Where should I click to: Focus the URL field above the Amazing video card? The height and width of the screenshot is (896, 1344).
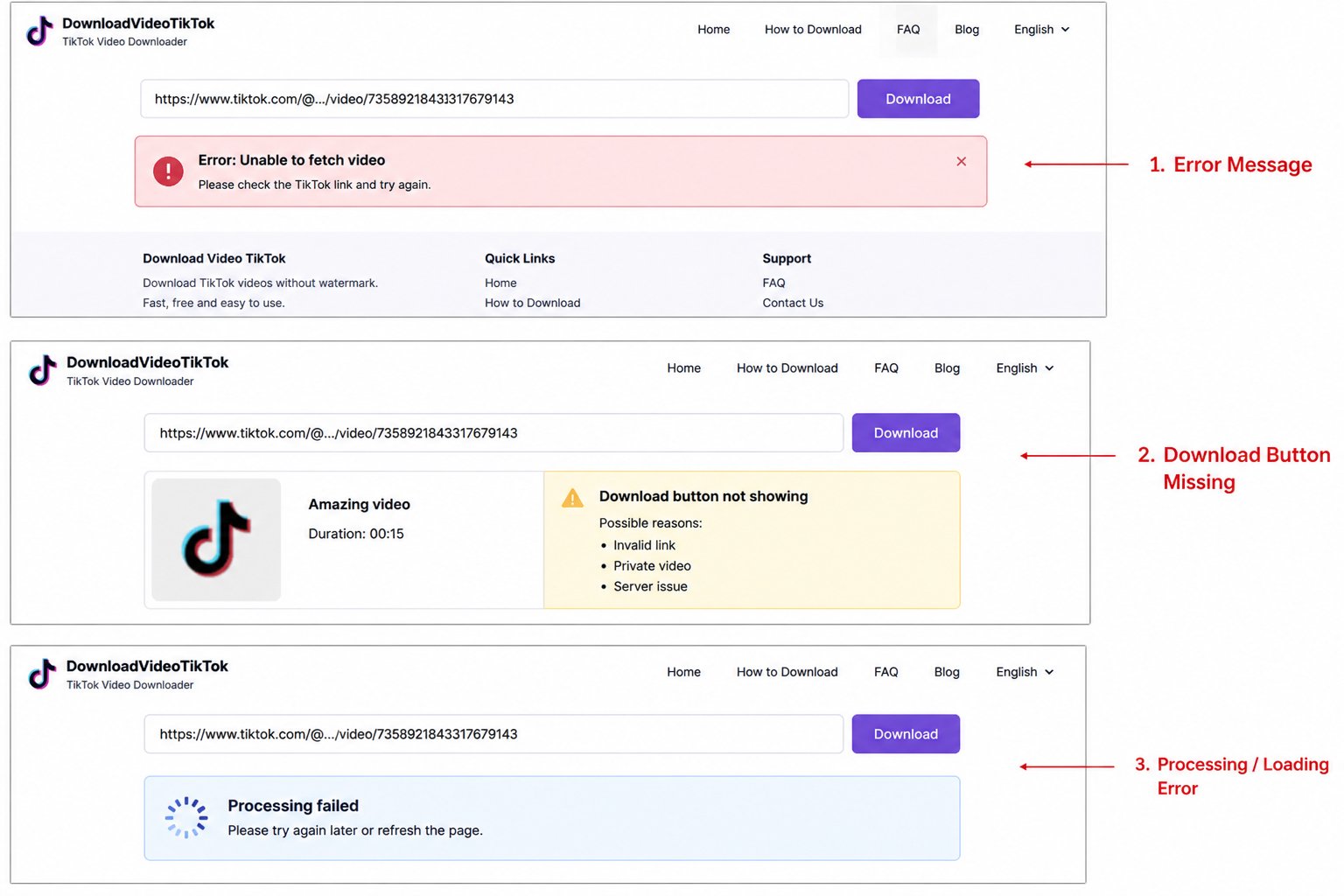(x=493, y=433)
